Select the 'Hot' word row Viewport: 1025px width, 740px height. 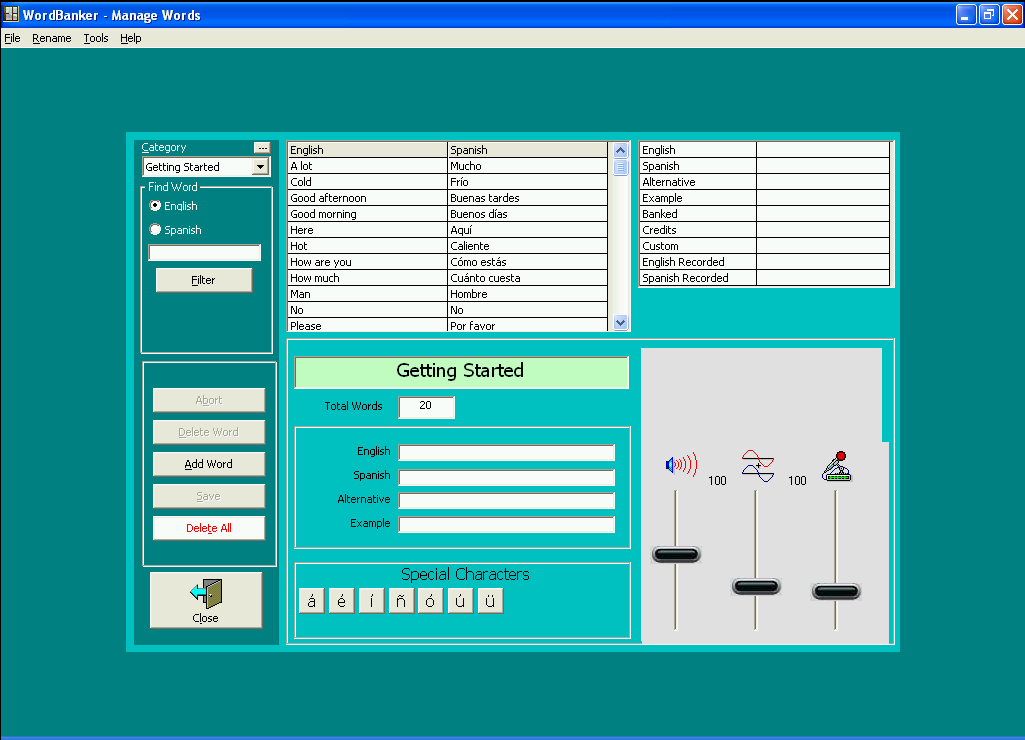pos(448,246)
